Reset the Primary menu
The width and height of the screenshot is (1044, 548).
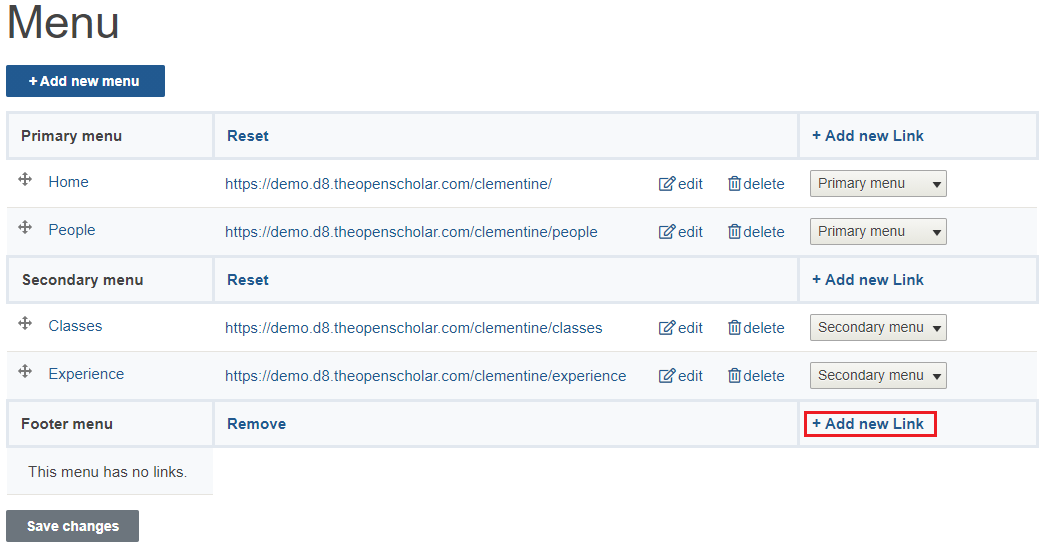pyautogui.click(x=248, y=136)
